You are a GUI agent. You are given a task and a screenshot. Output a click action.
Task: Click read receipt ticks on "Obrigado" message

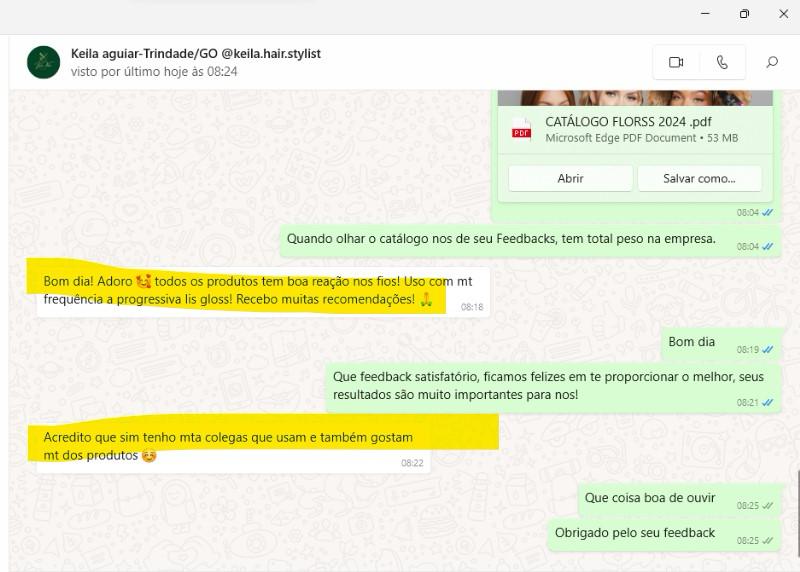click(x=768, y=541)
